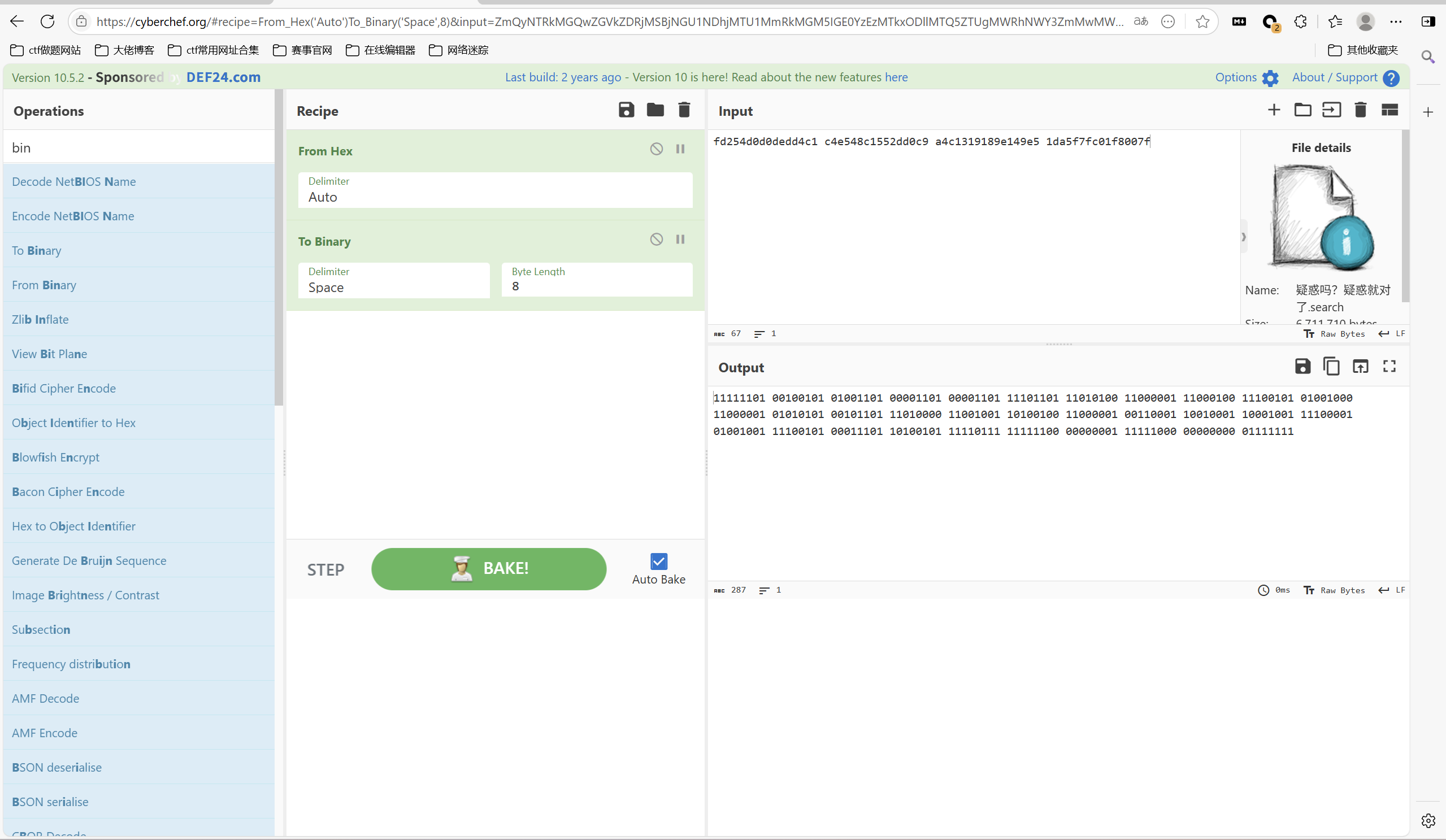1446x840 pixels.
Task: Open About / Support help
Action: click(1345, 77)
